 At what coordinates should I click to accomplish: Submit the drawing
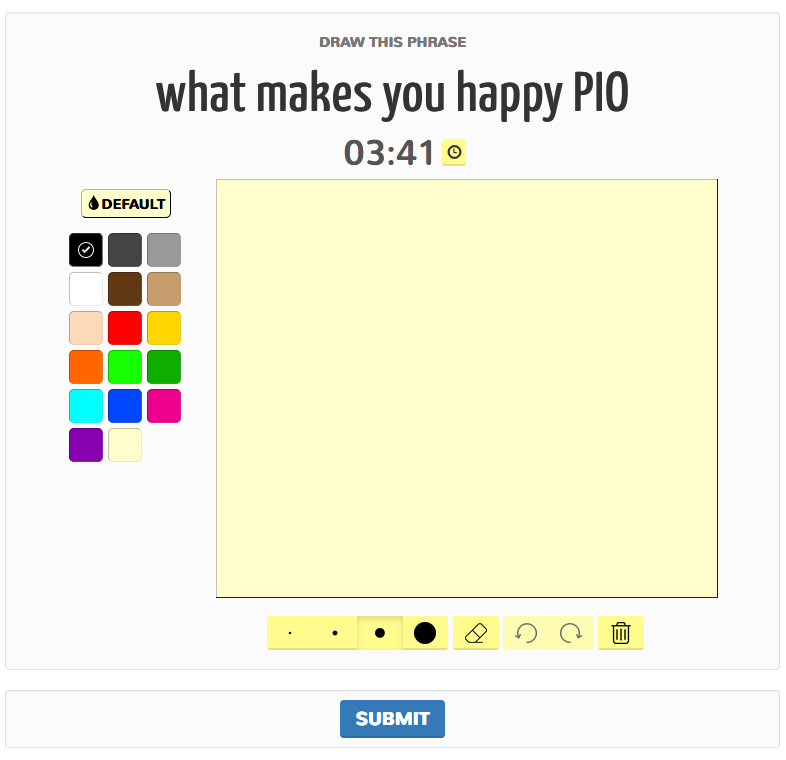pos(392,718)
